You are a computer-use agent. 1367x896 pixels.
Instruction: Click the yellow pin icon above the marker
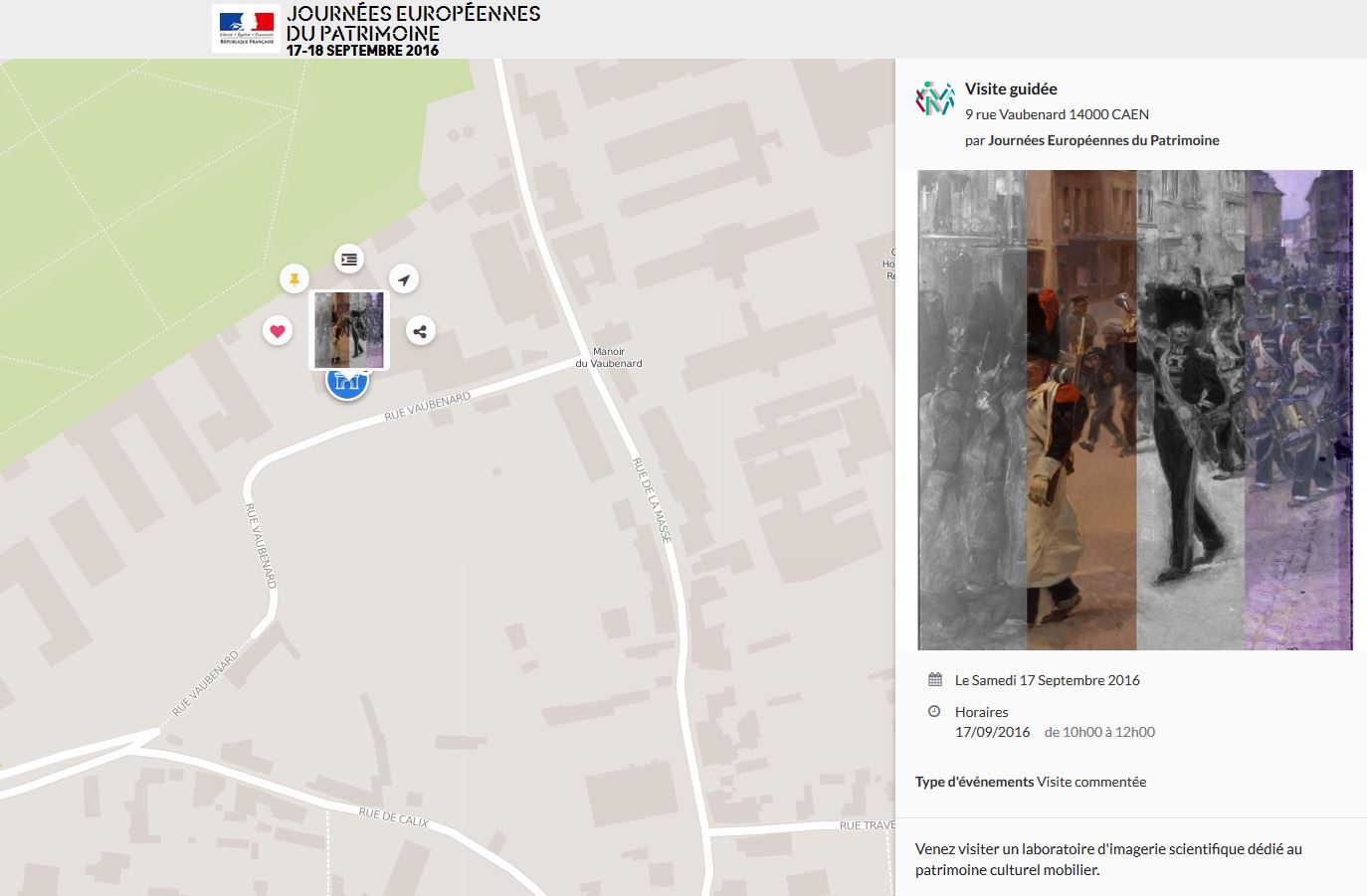pyautogui.click(x=293, y=279)
